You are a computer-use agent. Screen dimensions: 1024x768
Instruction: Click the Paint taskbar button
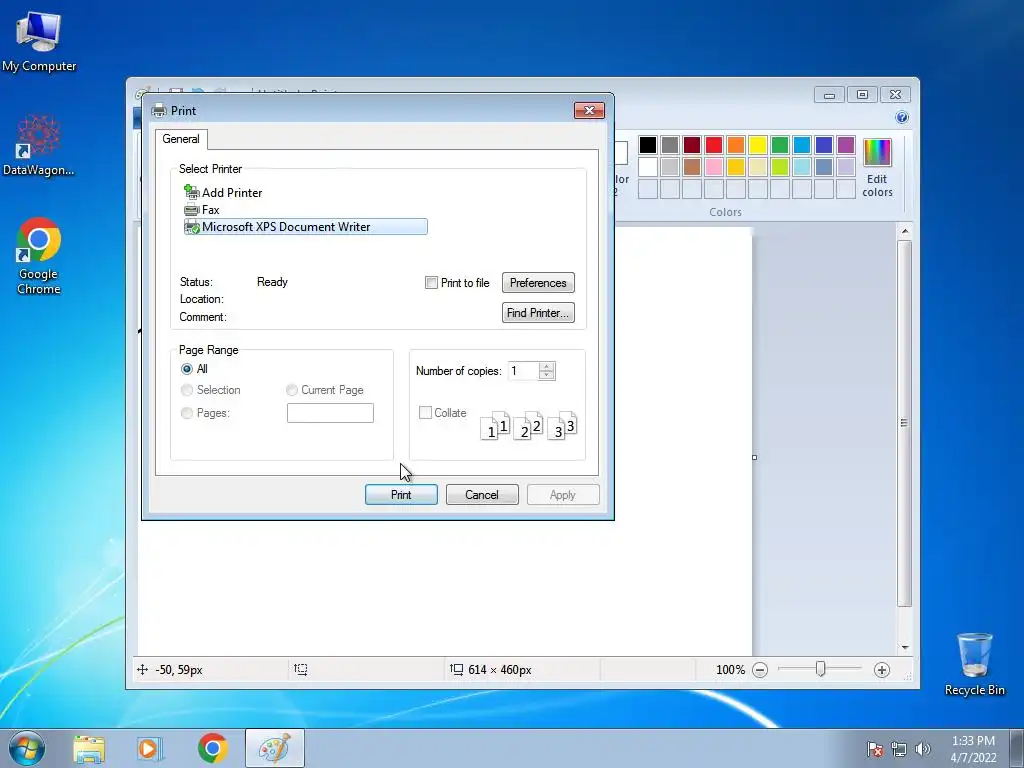coord(275,748)
